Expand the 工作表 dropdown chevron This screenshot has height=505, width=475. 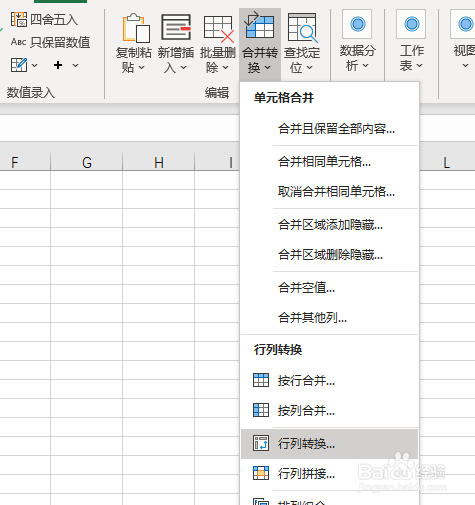coord(420,66)
